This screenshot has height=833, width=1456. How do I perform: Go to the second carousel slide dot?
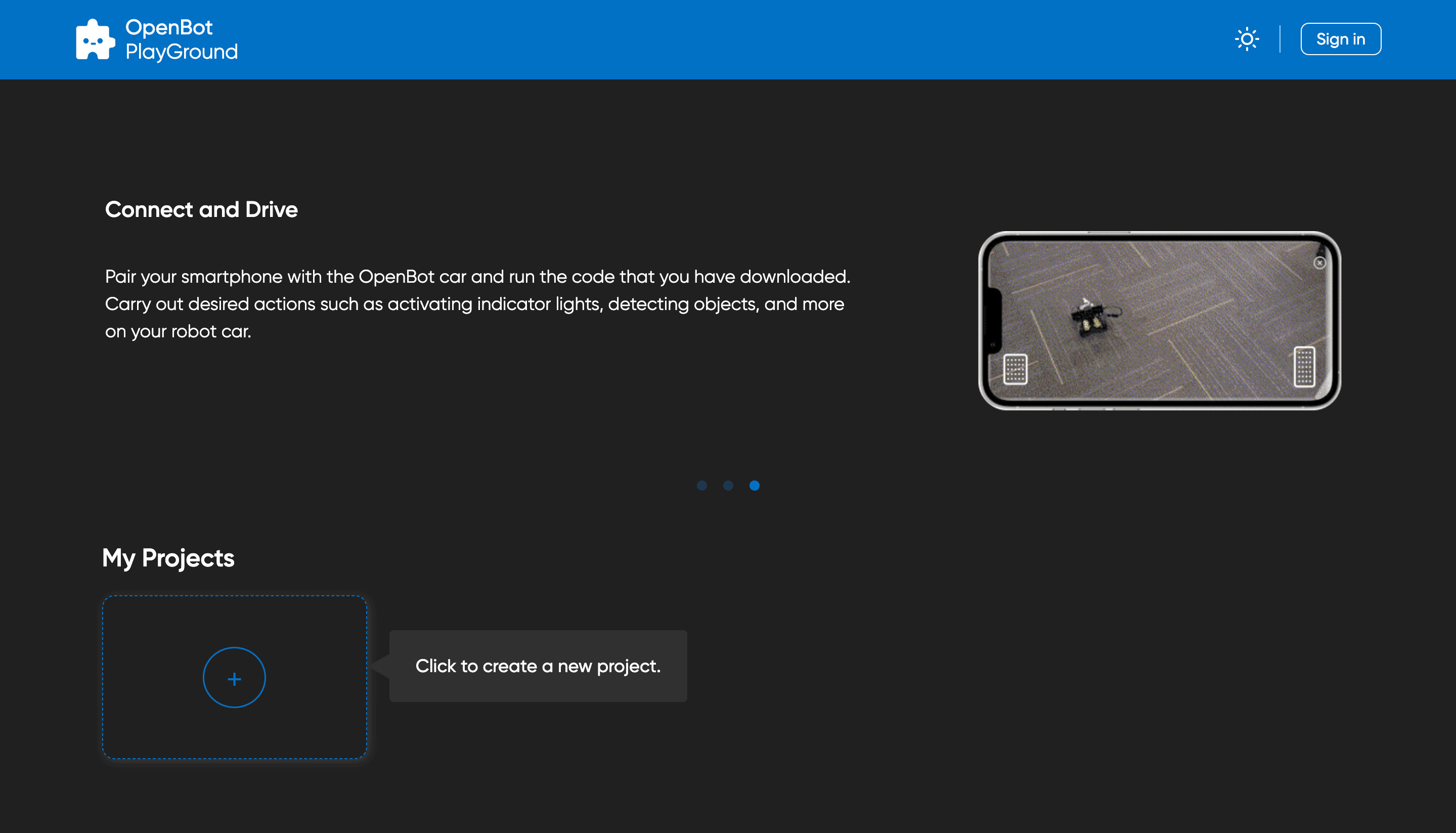pyautogui.click(x=728, y=485)
